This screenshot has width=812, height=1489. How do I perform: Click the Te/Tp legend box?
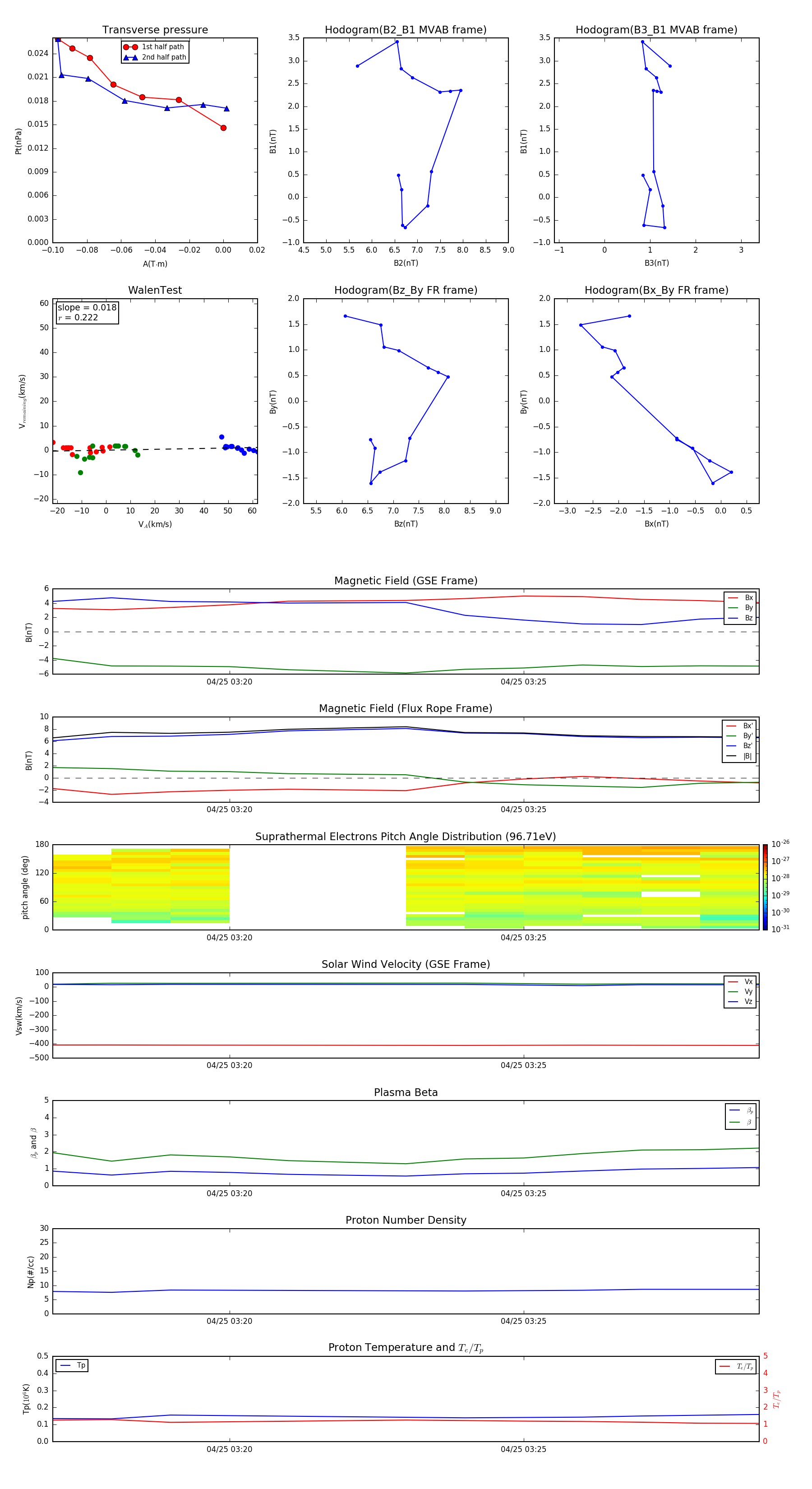coord(736,1366)
